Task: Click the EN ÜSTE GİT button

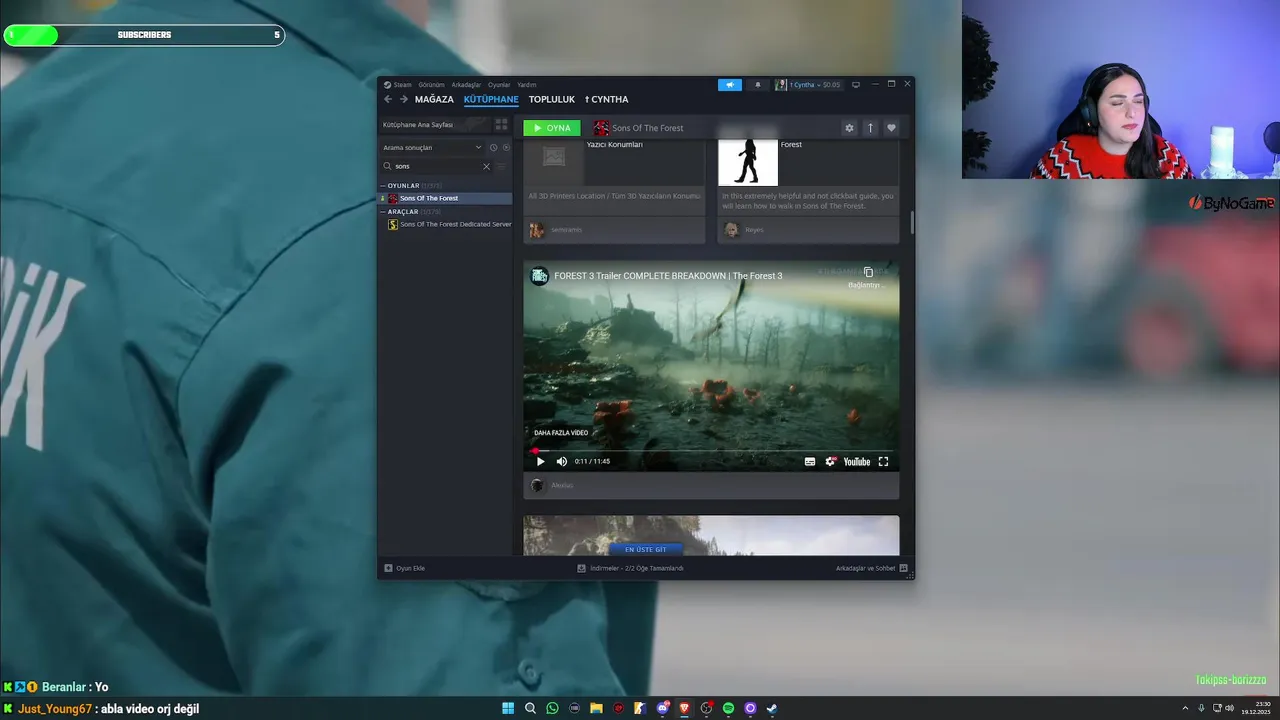Action: point(645,549)
